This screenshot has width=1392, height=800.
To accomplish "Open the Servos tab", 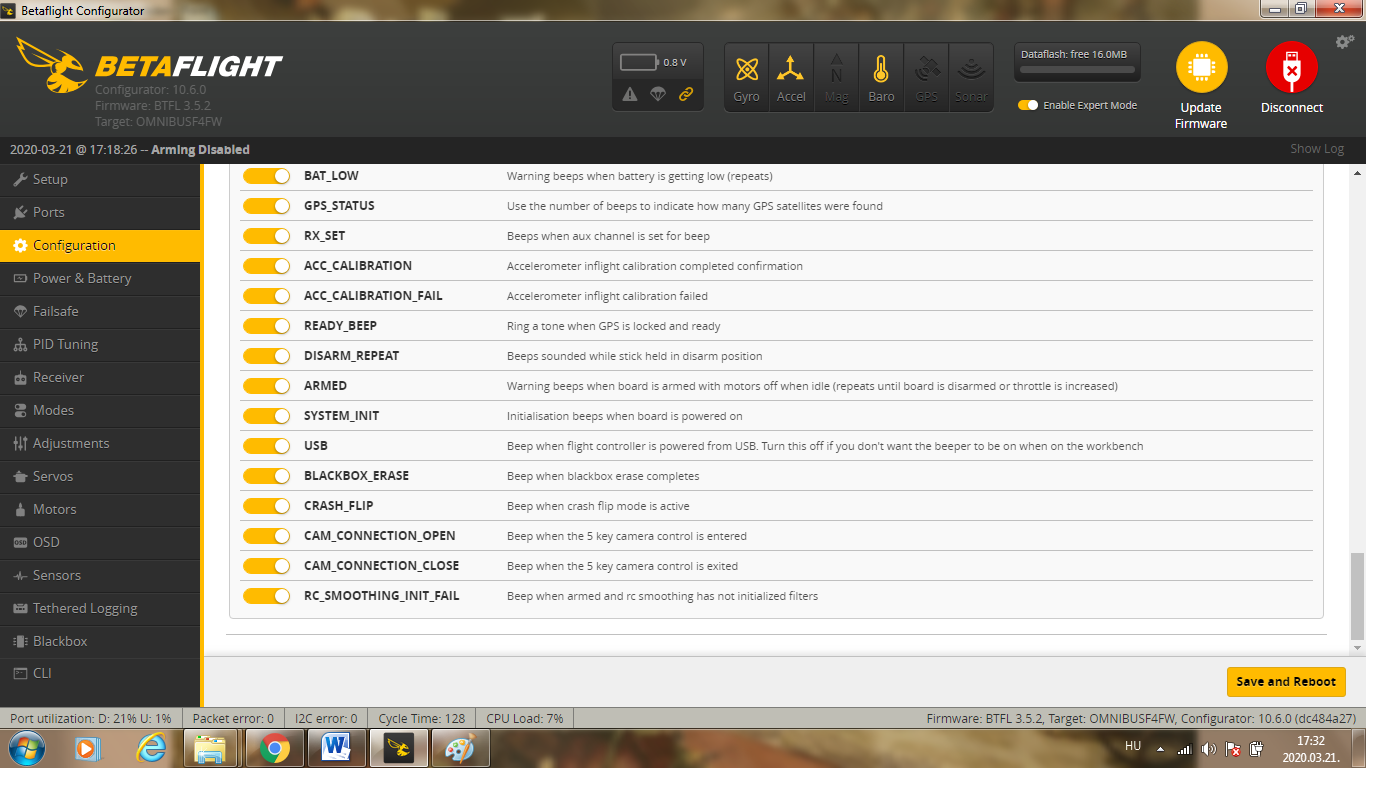I will [x=100, y=476].
